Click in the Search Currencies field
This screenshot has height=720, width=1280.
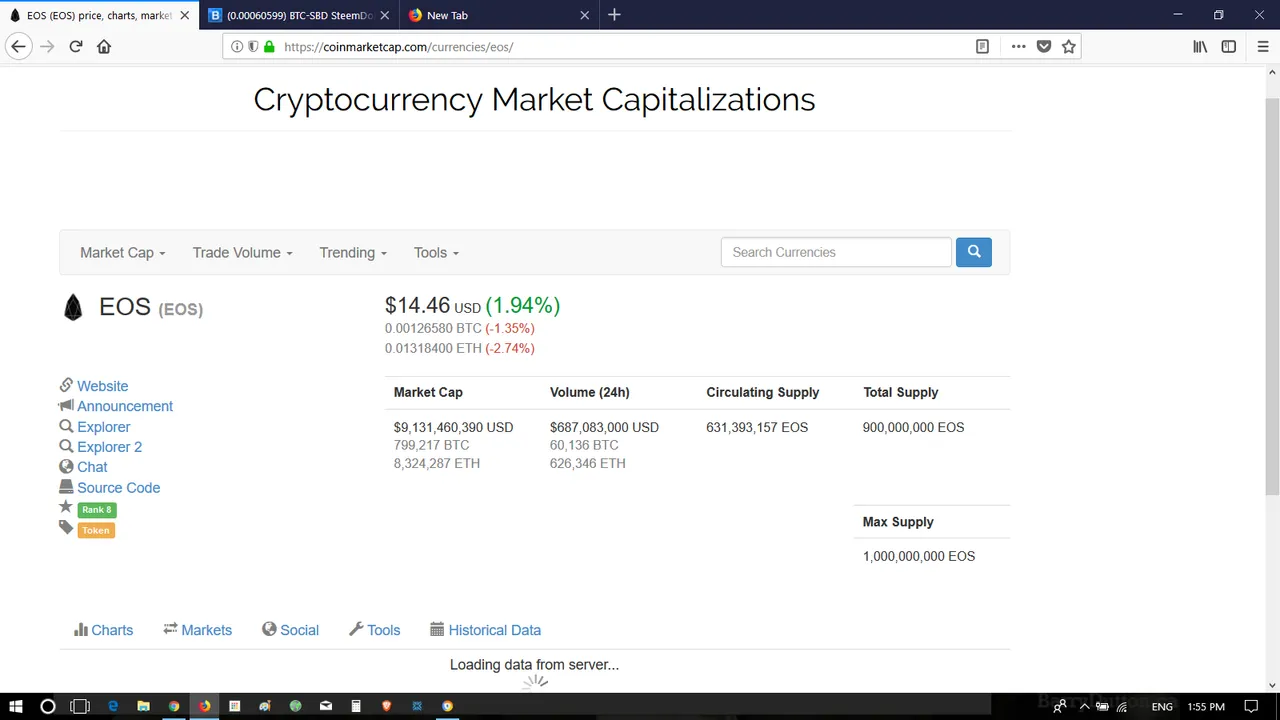click(836, 252)
